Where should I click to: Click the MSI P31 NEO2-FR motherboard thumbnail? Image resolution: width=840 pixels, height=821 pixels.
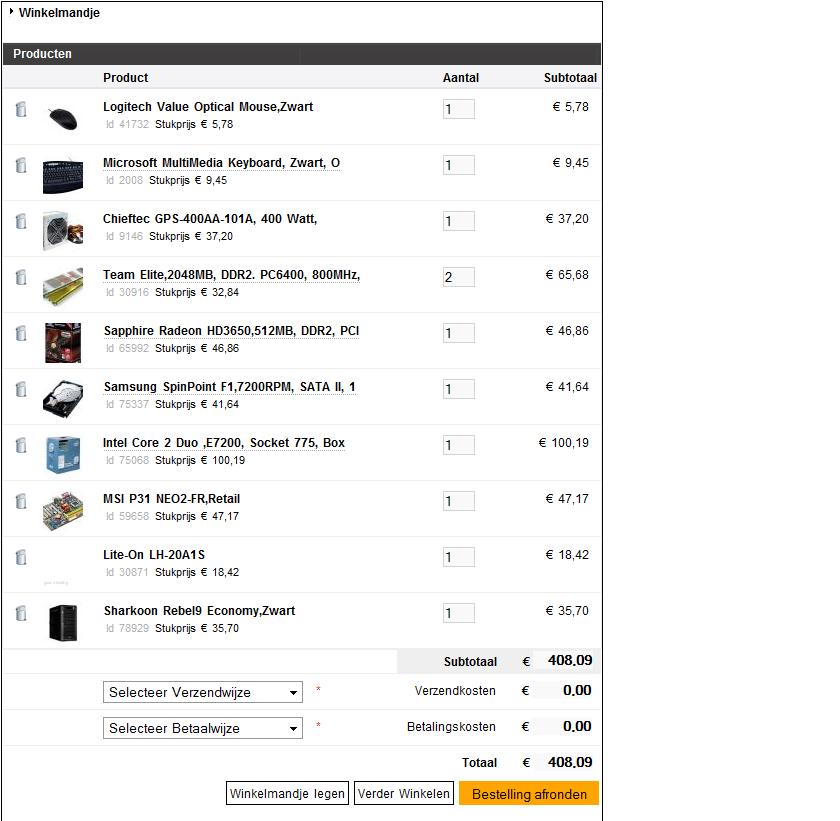[63, 510]
